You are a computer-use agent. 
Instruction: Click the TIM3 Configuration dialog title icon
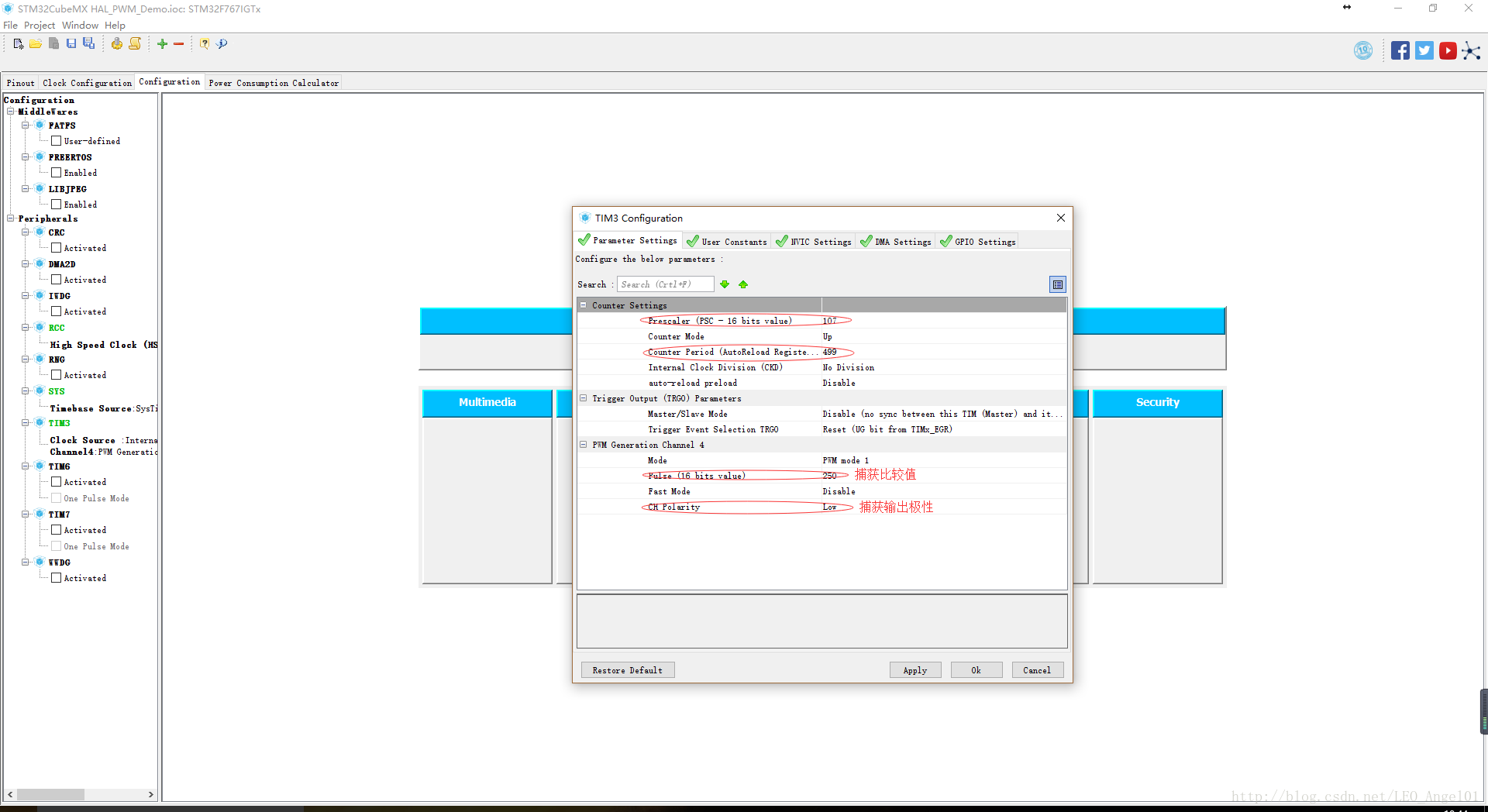585,218
